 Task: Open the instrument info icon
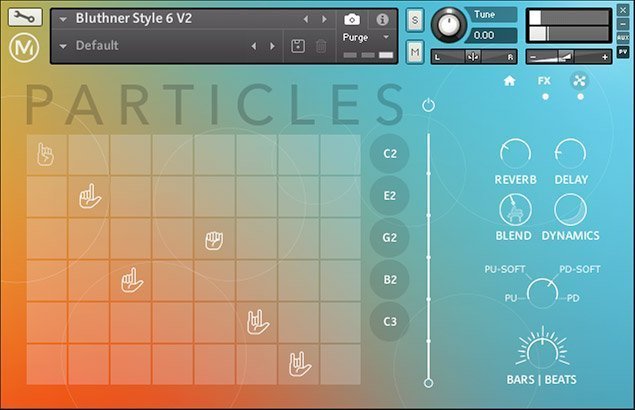381,19
